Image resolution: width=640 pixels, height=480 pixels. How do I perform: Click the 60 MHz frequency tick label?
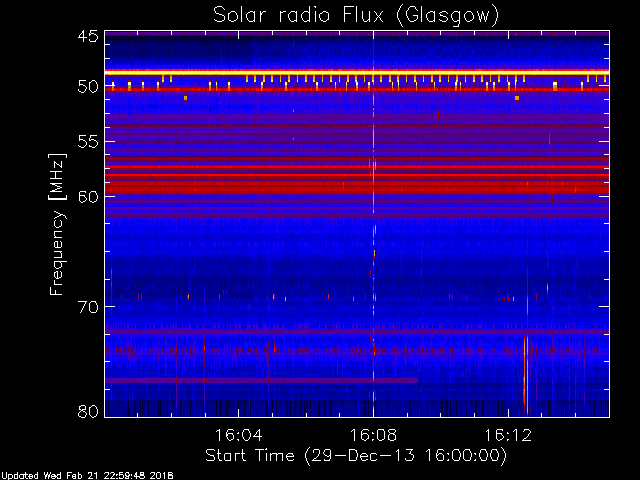tap(88, 197)
